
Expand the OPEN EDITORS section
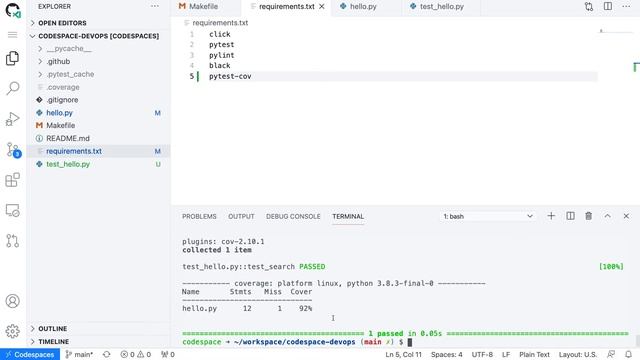tap(99, 23)
